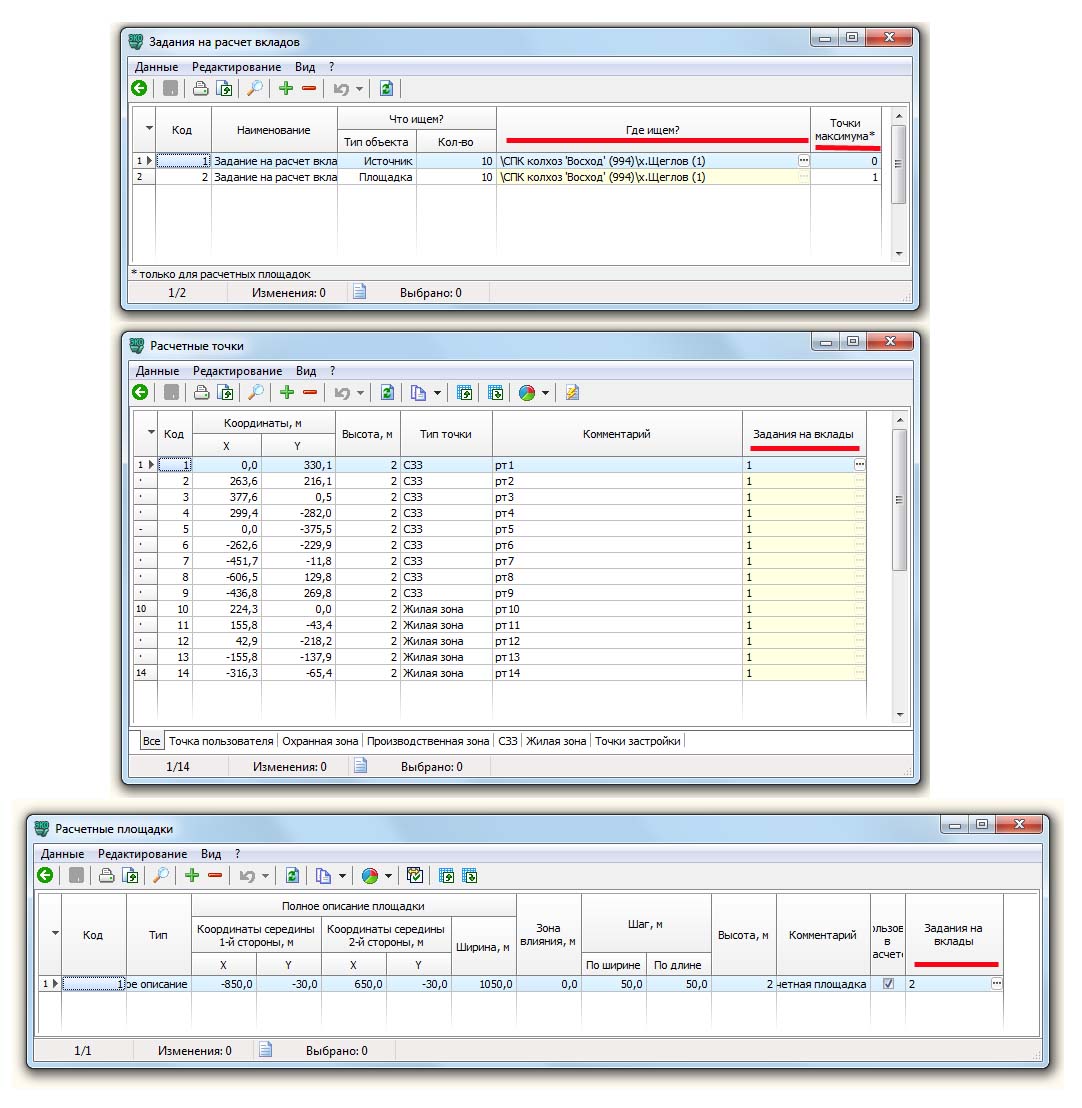Toggle the use-in-calculation checkbox for площадка row
Image resolution: width=1082 pixels, height=1108 pixels.
[888, 984]
